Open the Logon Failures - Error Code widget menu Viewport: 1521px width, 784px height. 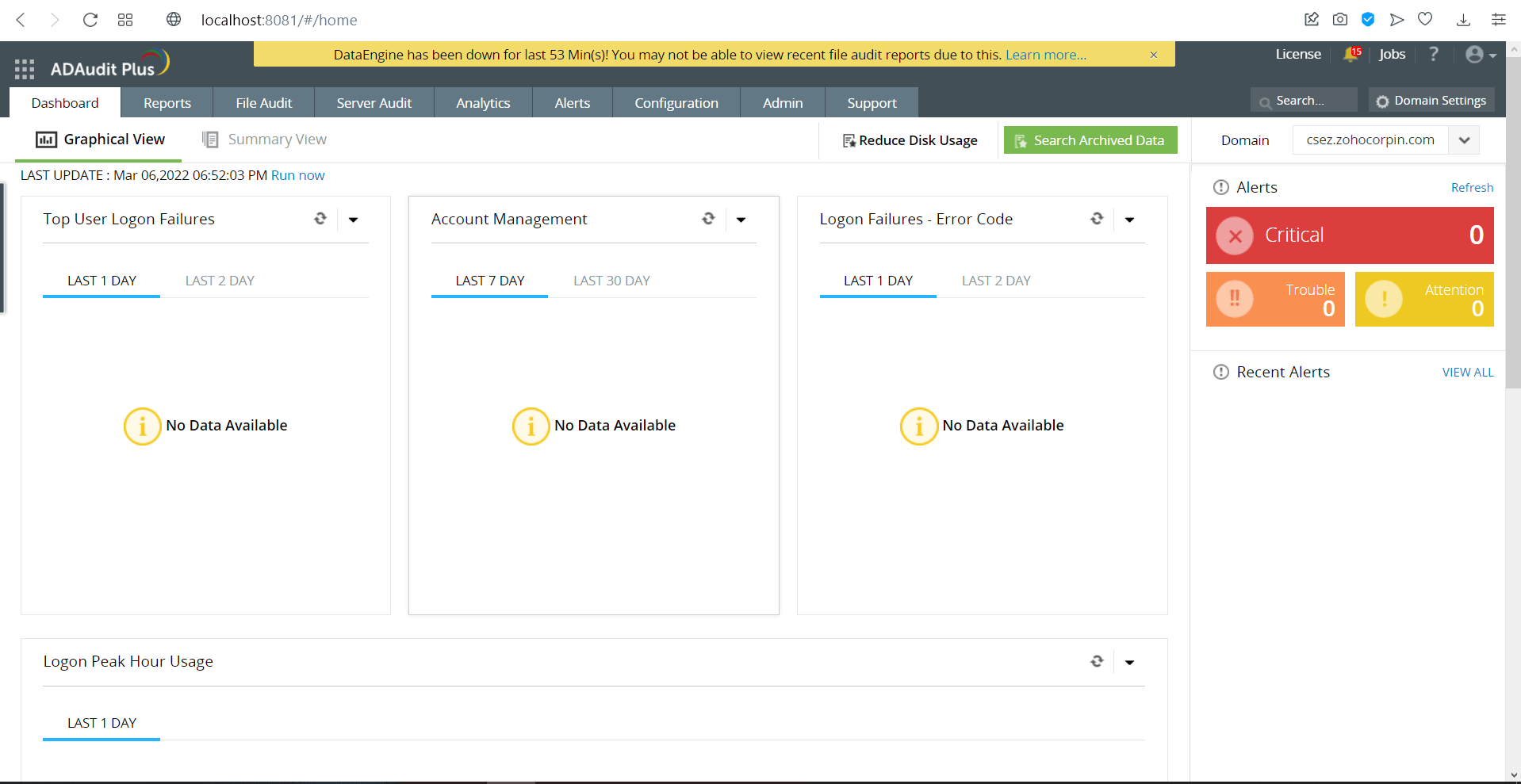coord(1129,219)
